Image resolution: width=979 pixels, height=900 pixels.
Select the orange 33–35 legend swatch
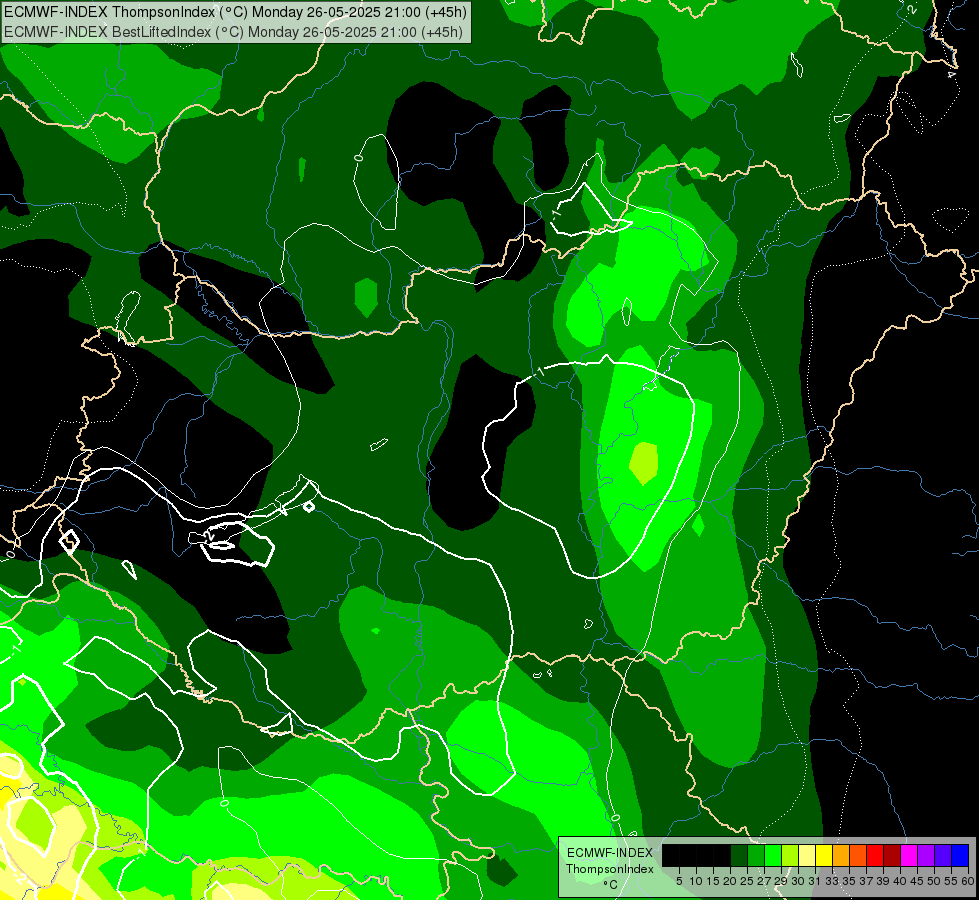point(841,855)
